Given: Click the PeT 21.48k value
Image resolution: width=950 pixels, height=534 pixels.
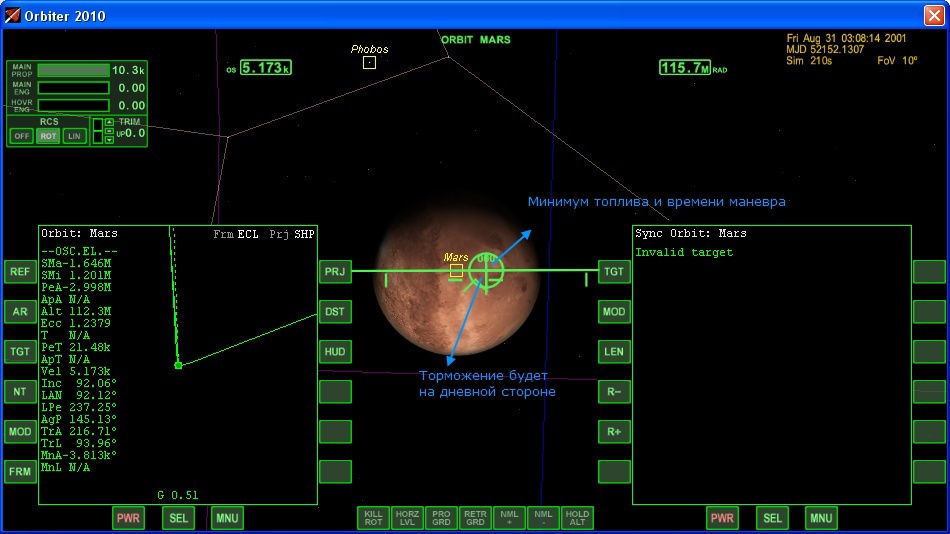Looking at the screenshot, I should point(76,347).
